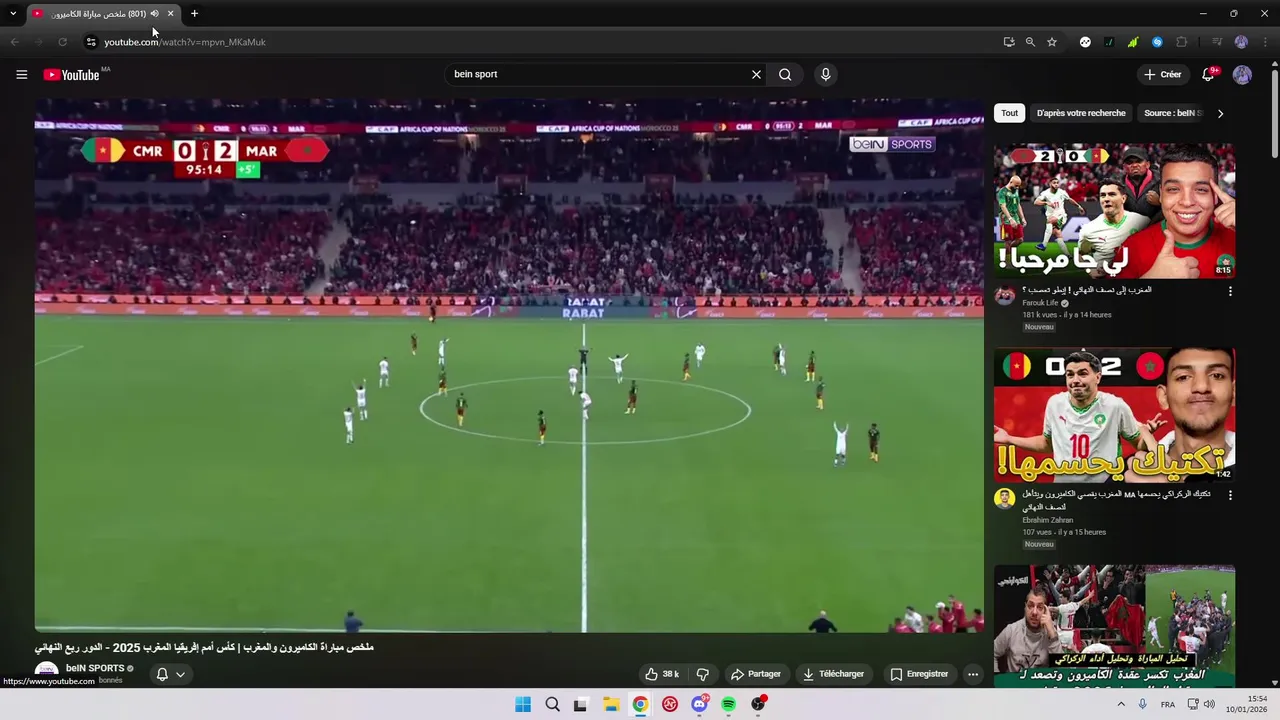Viewport: 1280px width, 720px height.
Task: Open the tab search dropdown arrow
Action: [x=13, y=14]
